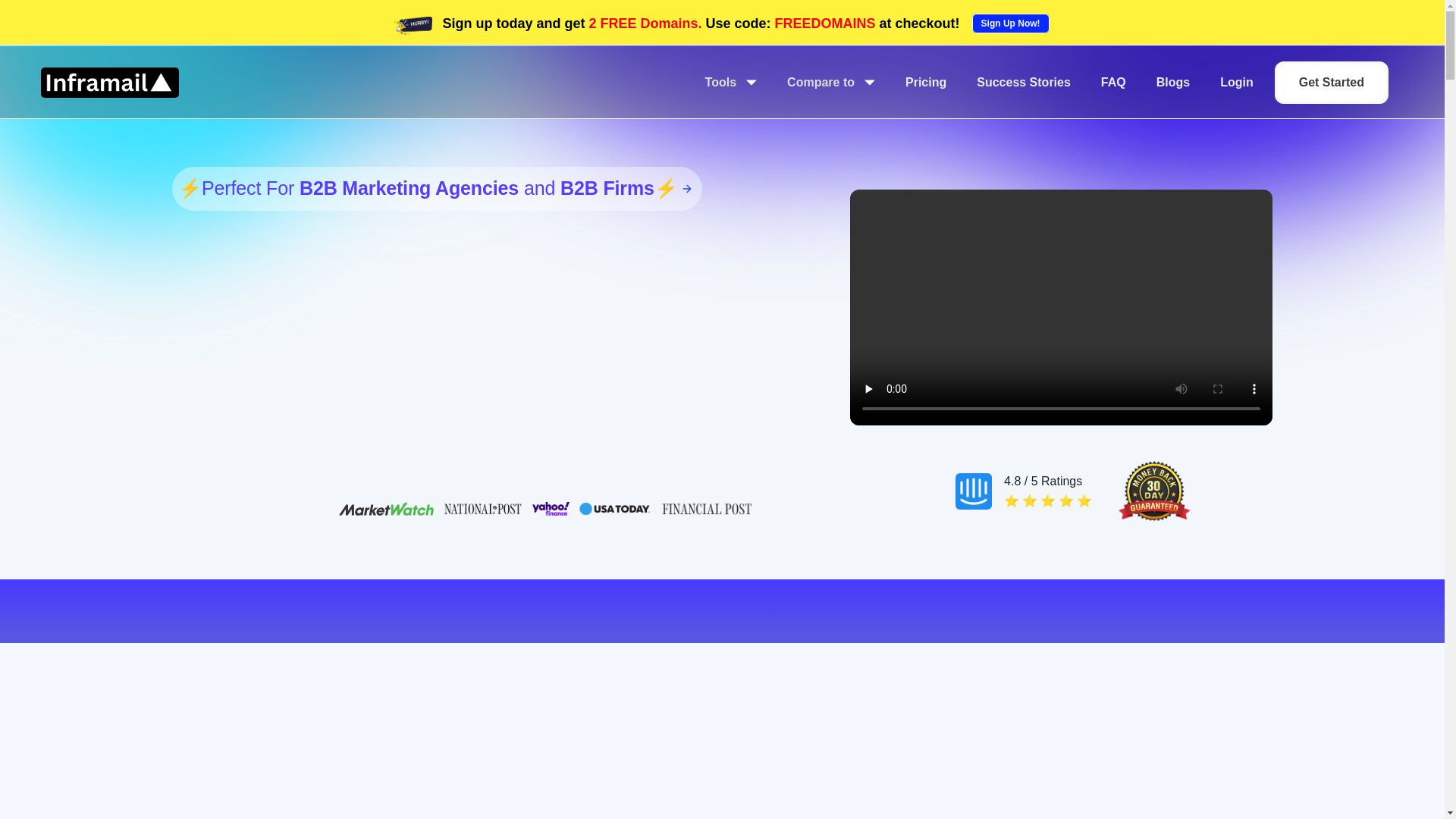Click the National Post logo

pos(483,509)
